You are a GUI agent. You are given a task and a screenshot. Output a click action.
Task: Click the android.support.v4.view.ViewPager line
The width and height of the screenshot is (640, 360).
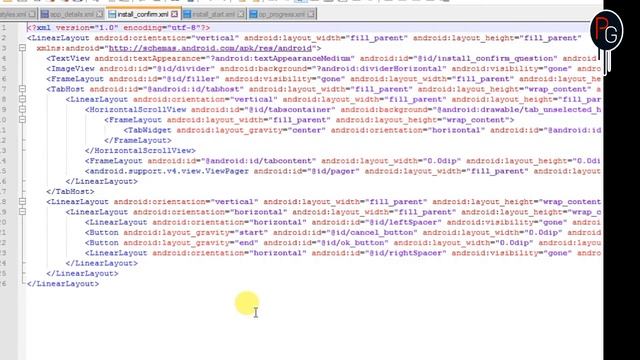[x=344, y=171]
